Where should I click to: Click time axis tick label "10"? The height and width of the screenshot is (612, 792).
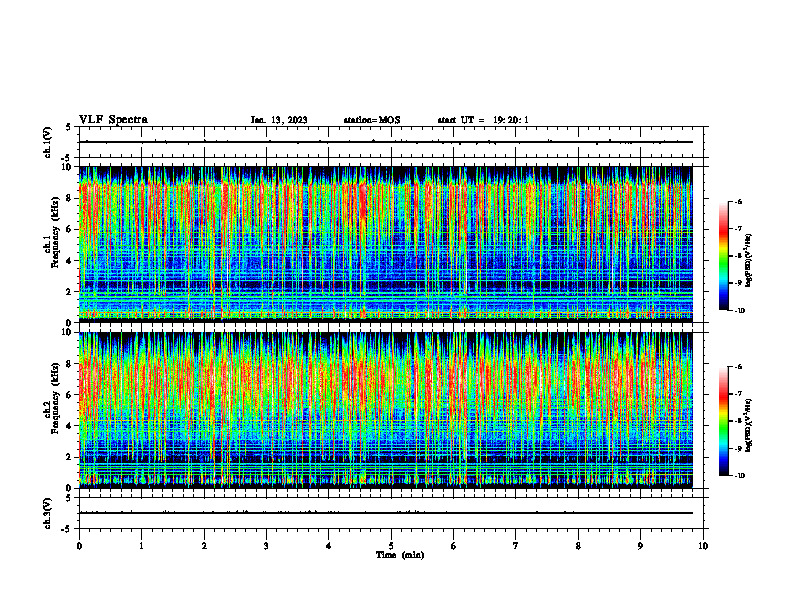pyautogui.click(x=703, y=546)
